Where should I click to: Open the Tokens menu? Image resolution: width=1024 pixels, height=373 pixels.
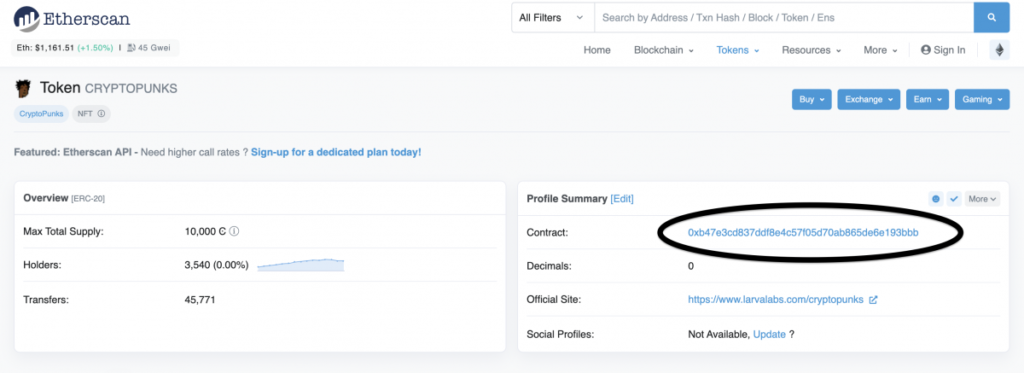click(738, 50)
